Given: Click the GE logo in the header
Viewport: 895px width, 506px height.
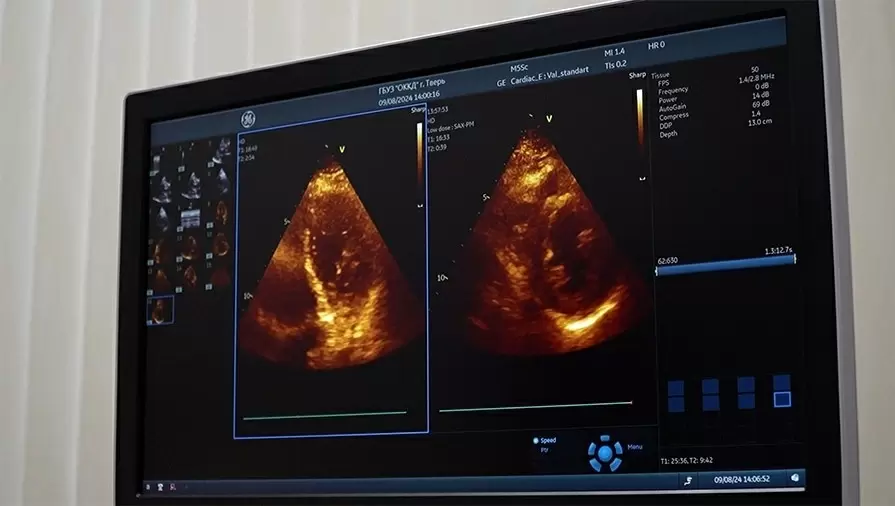Looking at the screenshot, I should [x=248, y=118].
